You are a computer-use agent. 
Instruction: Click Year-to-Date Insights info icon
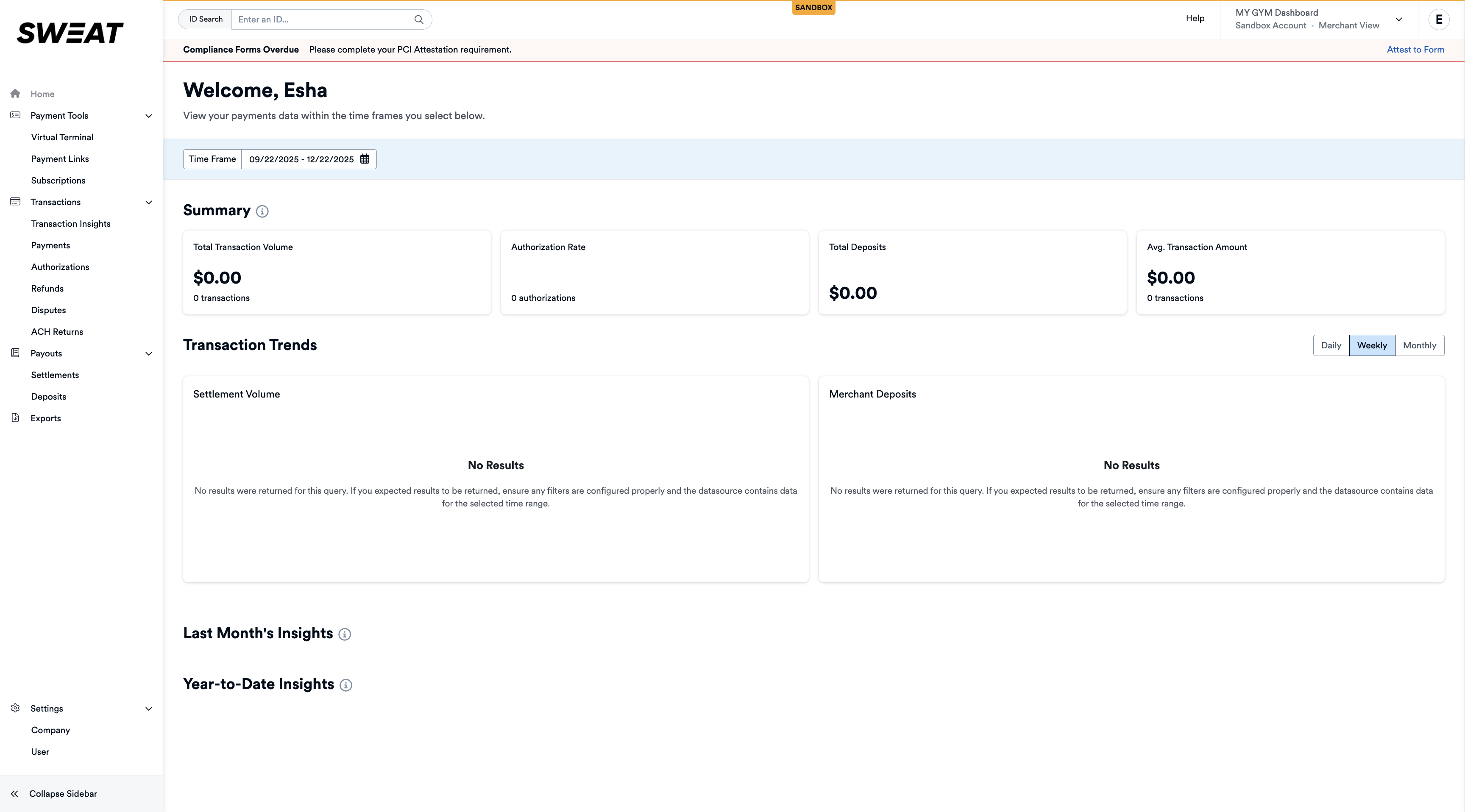click(x=346, y=685)
